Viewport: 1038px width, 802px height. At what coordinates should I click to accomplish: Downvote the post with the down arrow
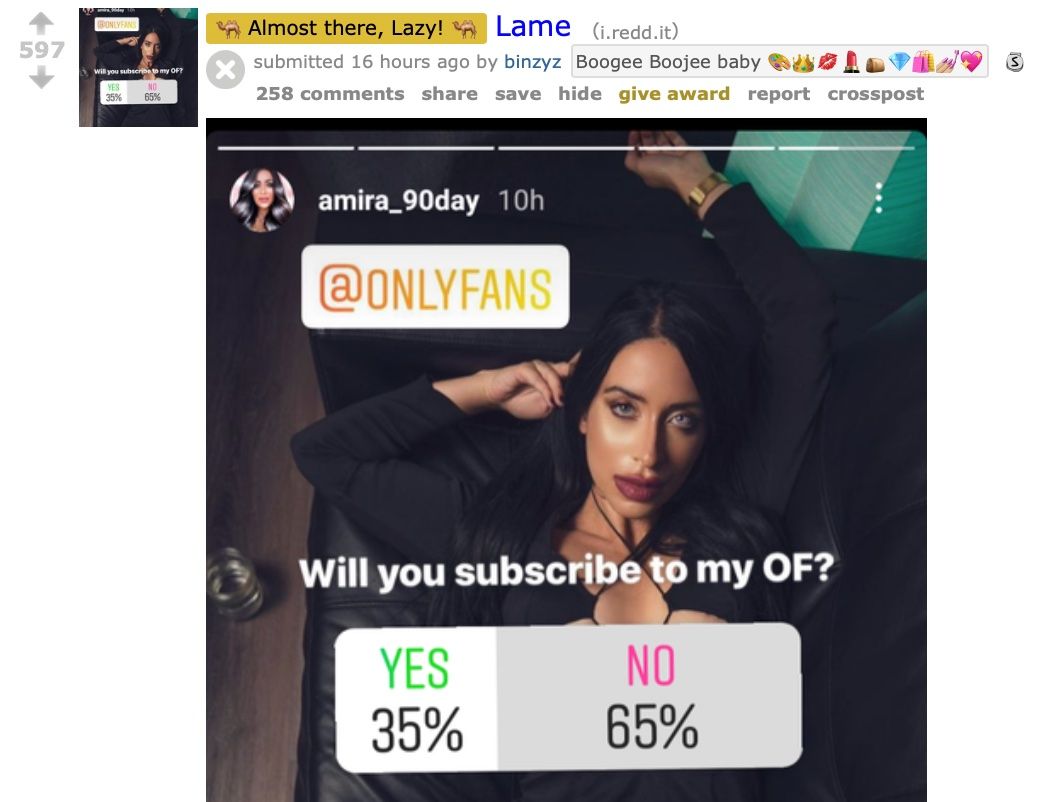coord(41,77)
